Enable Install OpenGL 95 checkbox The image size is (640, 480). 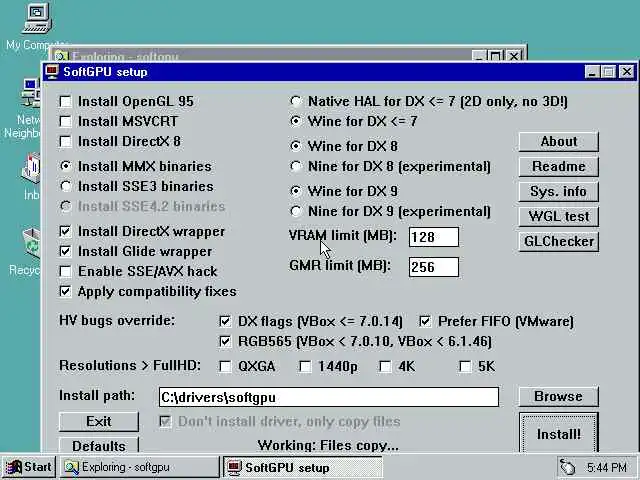point(65,101)
